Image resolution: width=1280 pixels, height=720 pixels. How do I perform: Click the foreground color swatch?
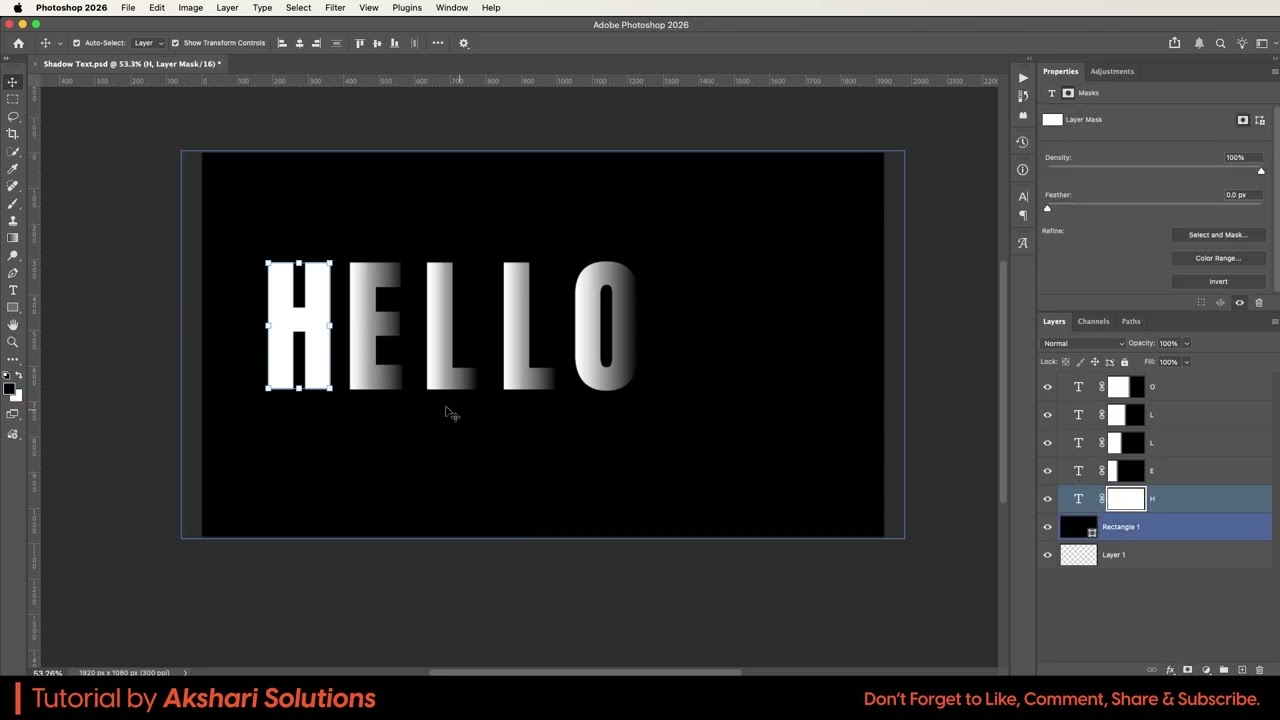pos(8,388)
